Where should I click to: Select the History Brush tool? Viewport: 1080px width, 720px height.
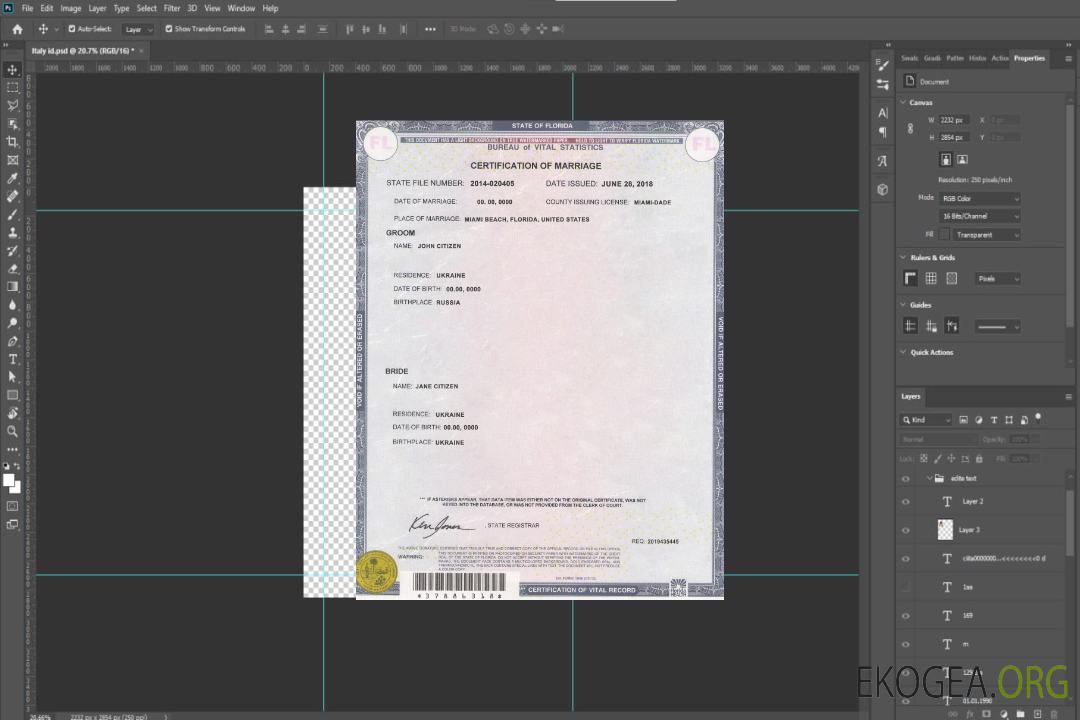[x=12, y=251]
